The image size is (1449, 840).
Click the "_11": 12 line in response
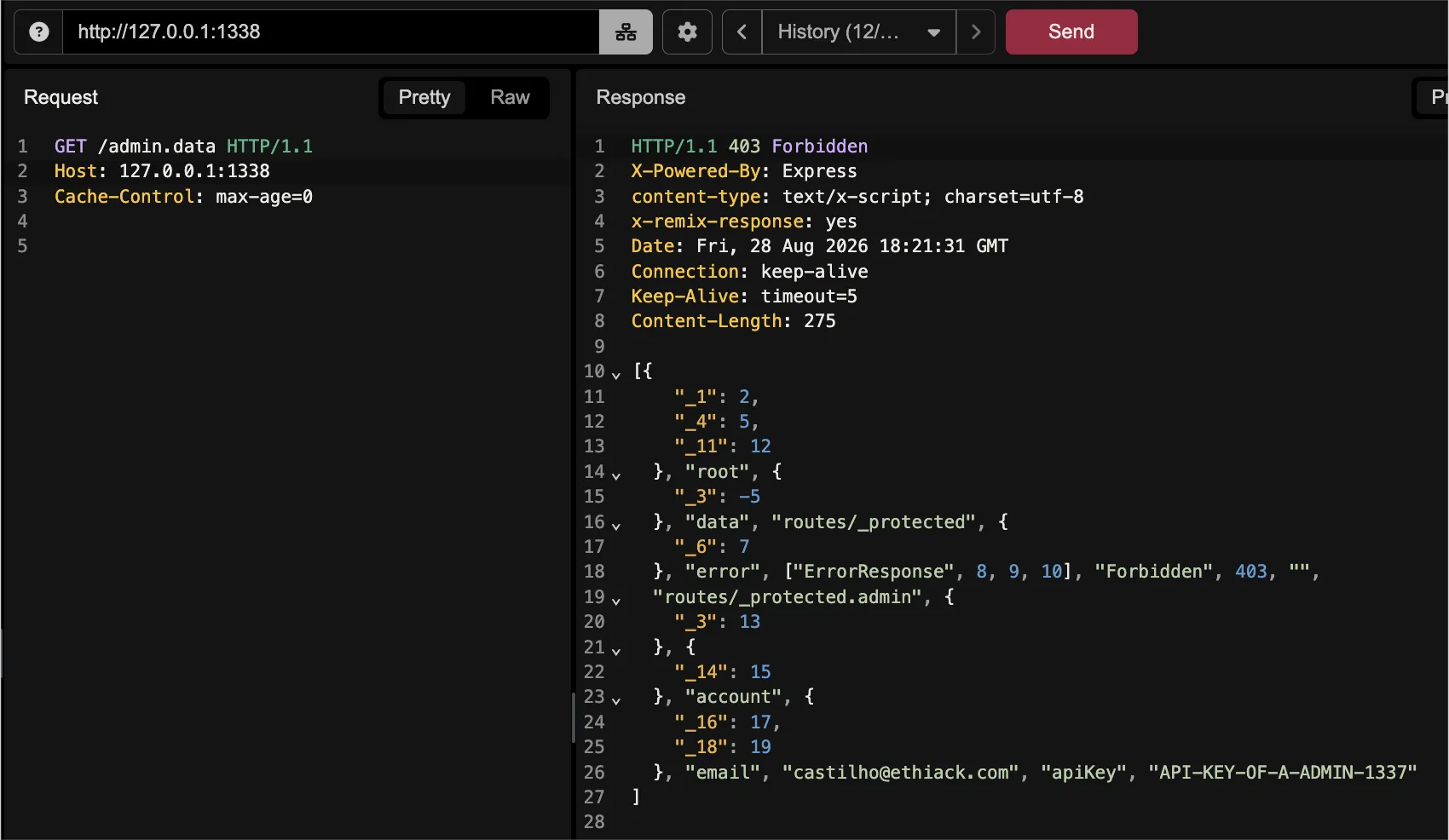(x=722, y=446)
